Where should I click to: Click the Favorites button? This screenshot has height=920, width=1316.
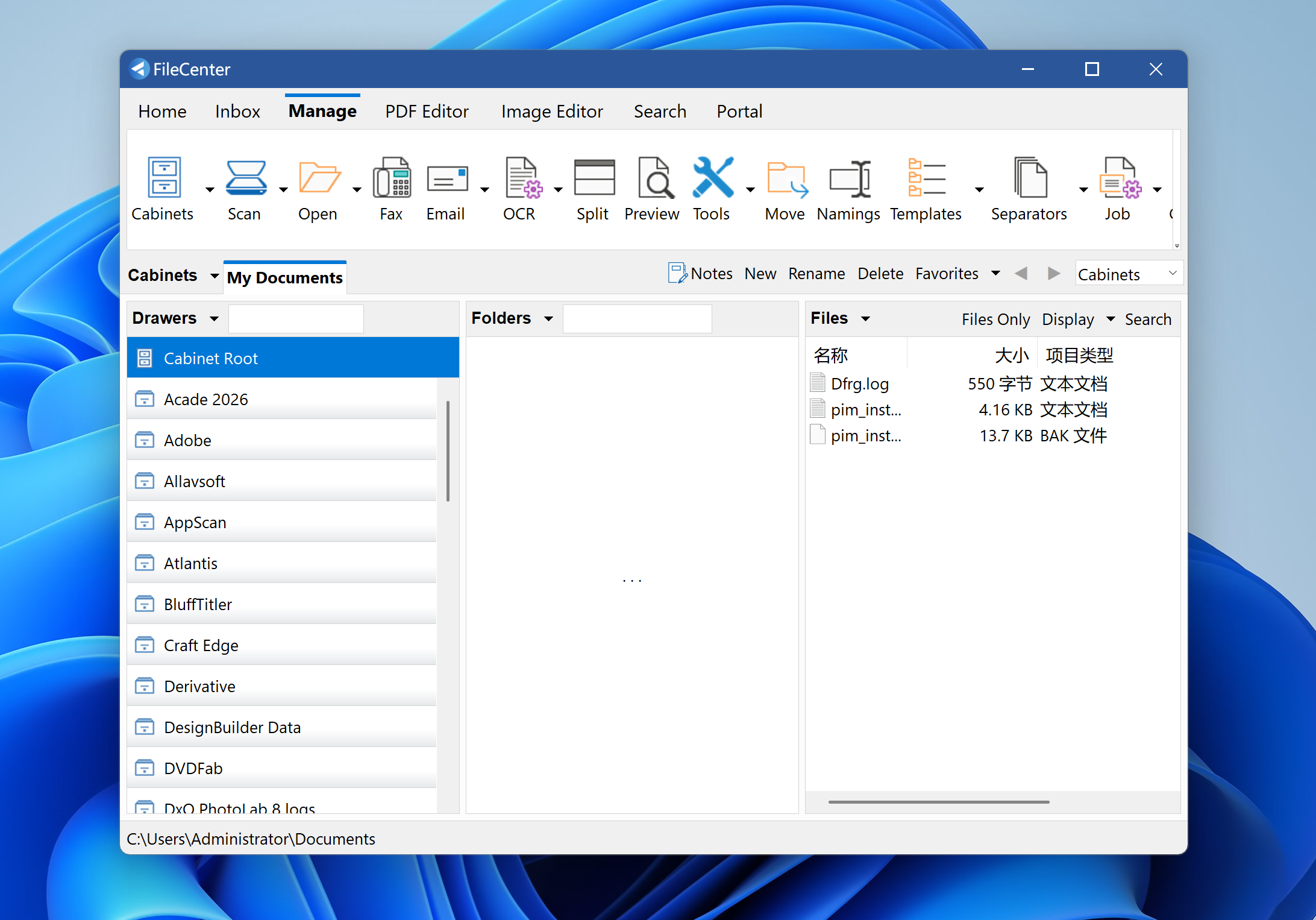click(947, 274)
